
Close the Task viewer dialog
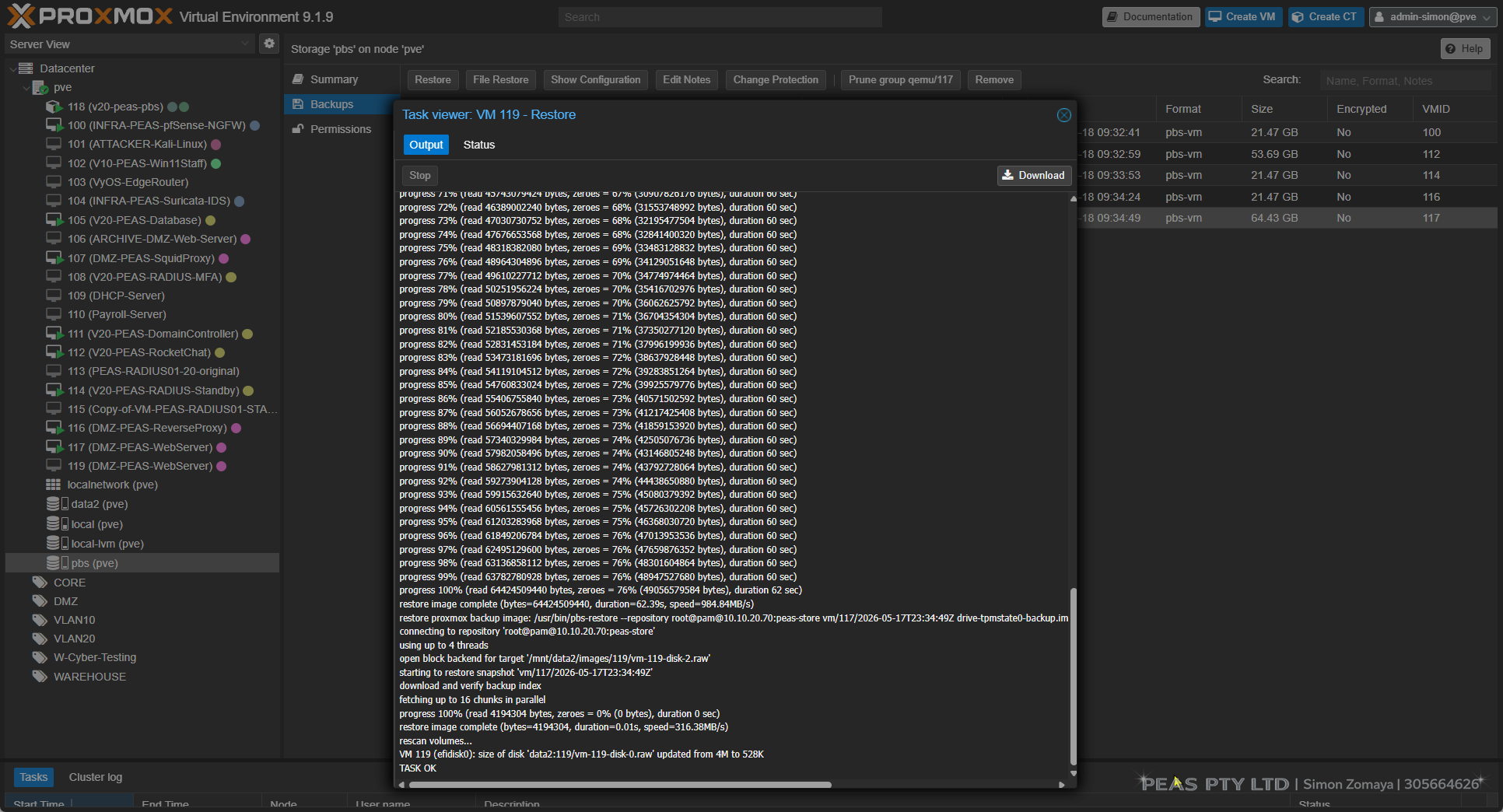[1064, 115]
